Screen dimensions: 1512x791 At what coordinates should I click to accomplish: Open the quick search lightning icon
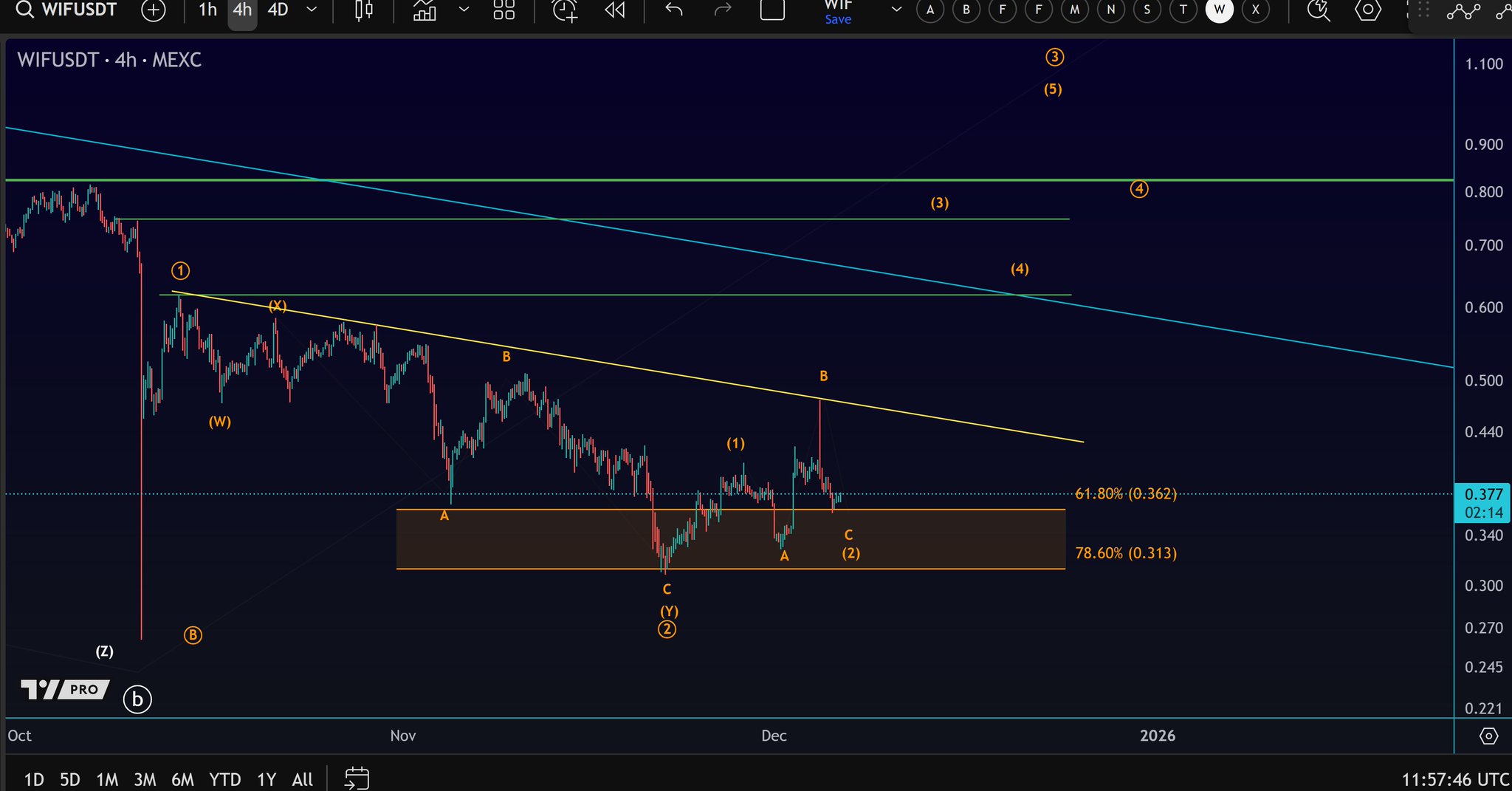(x=1318, y=10)
